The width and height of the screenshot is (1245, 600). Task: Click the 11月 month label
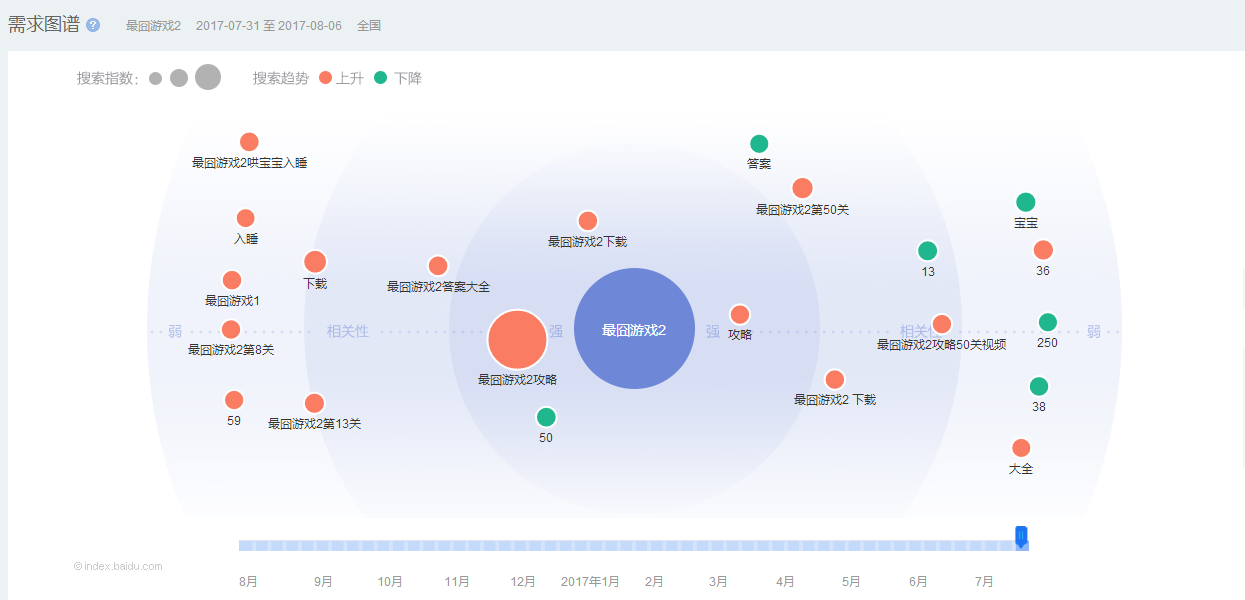tap(457, 582)
